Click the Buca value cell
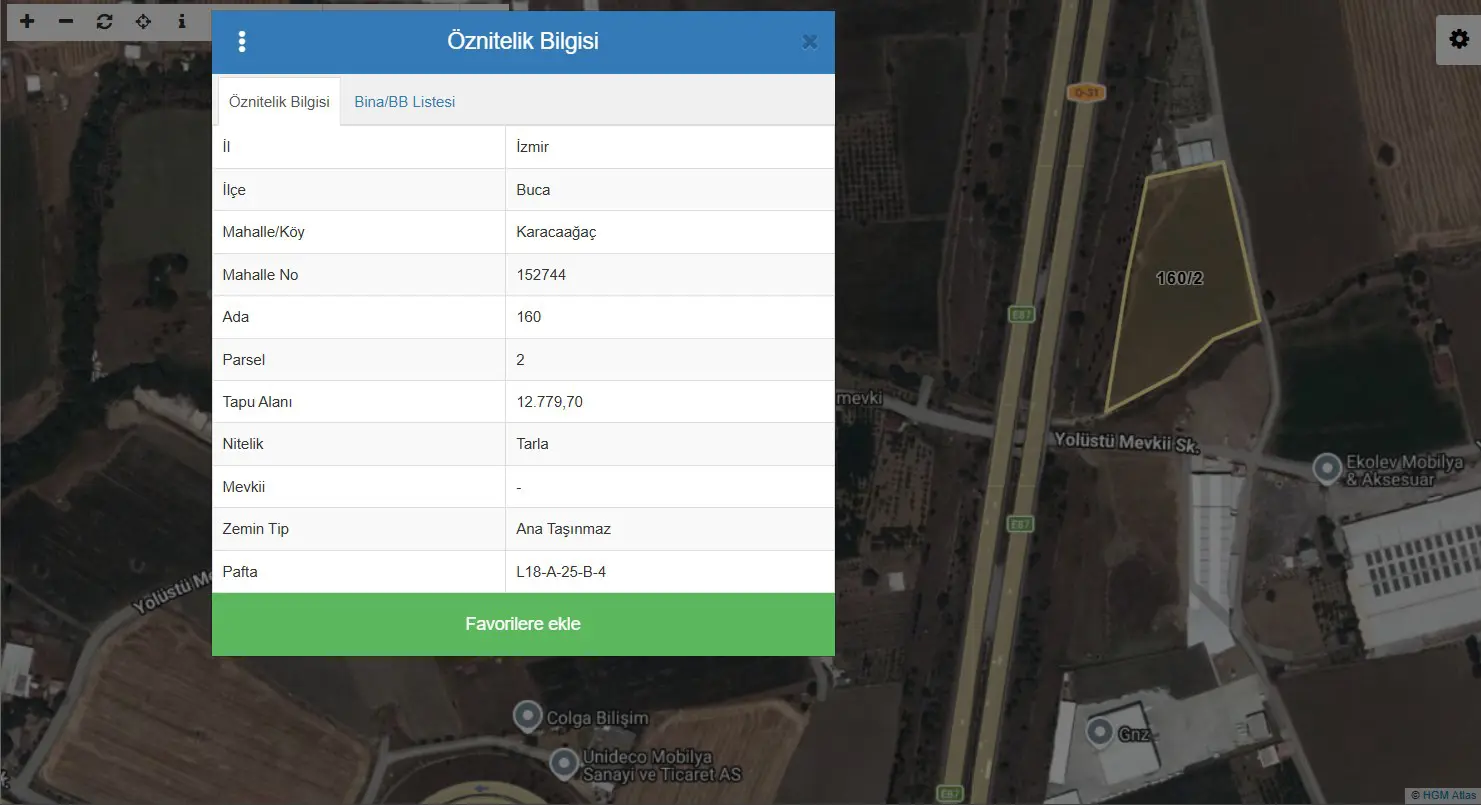 click(x=670, y=190)
